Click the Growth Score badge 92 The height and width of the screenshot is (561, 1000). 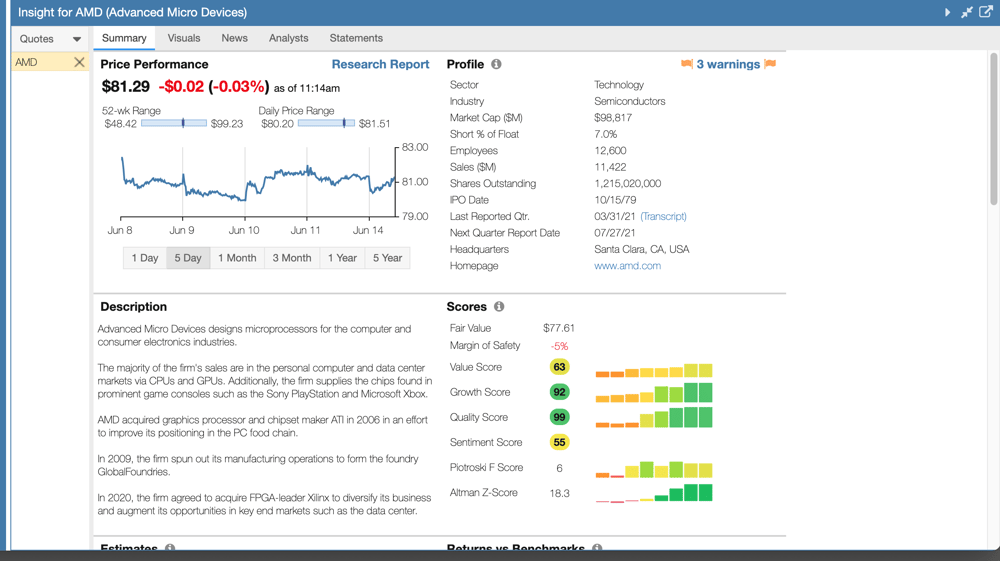559,392
